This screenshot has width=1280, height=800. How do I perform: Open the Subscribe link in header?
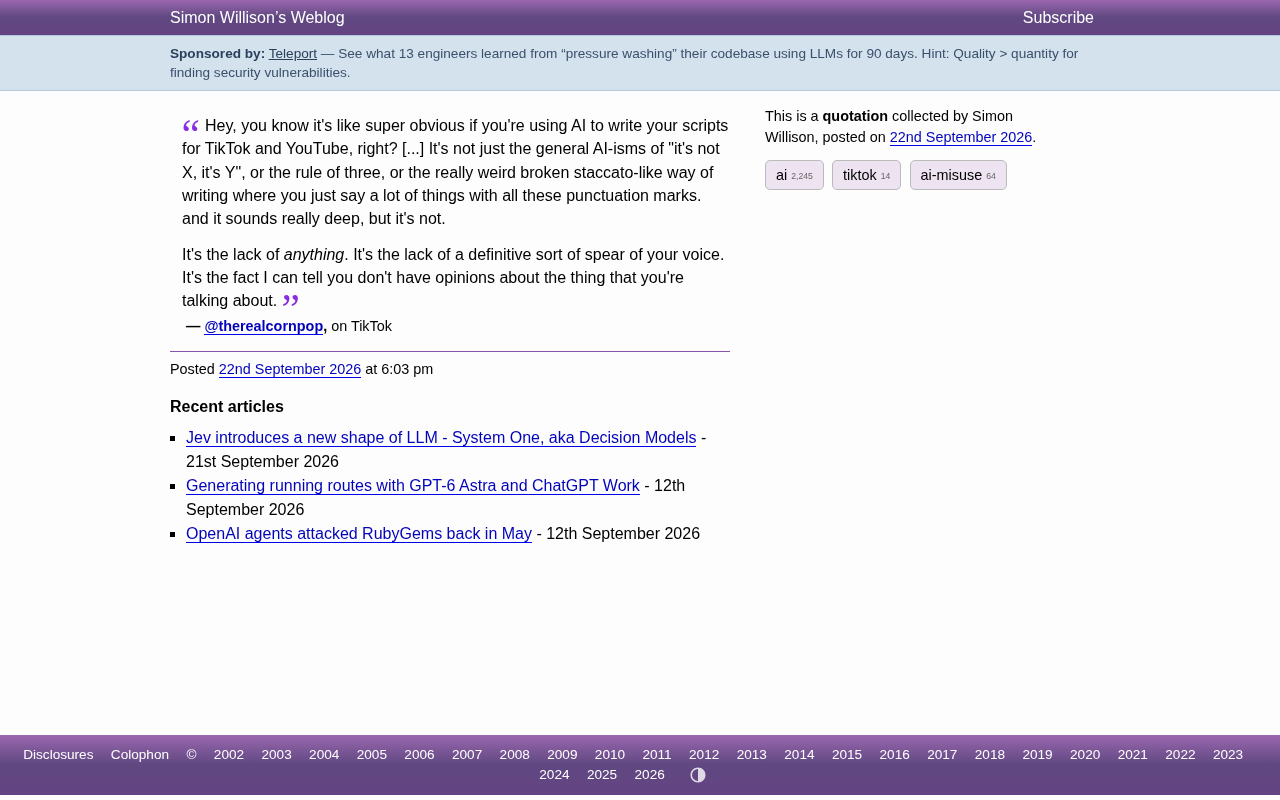pyautogui.click(x=1058, y=18)
